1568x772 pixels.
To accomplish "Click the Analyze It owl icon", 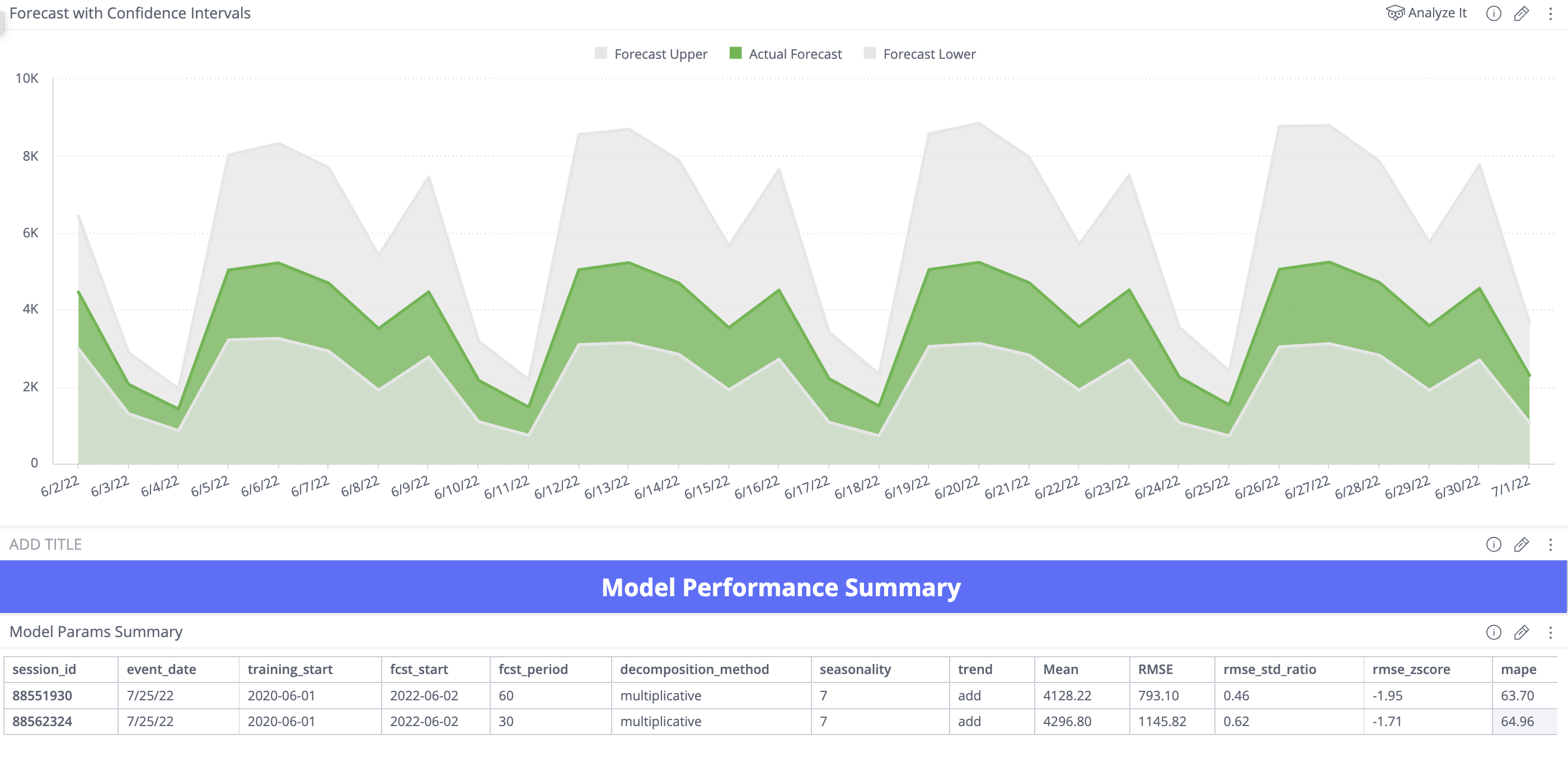I will click(1395, 13).
